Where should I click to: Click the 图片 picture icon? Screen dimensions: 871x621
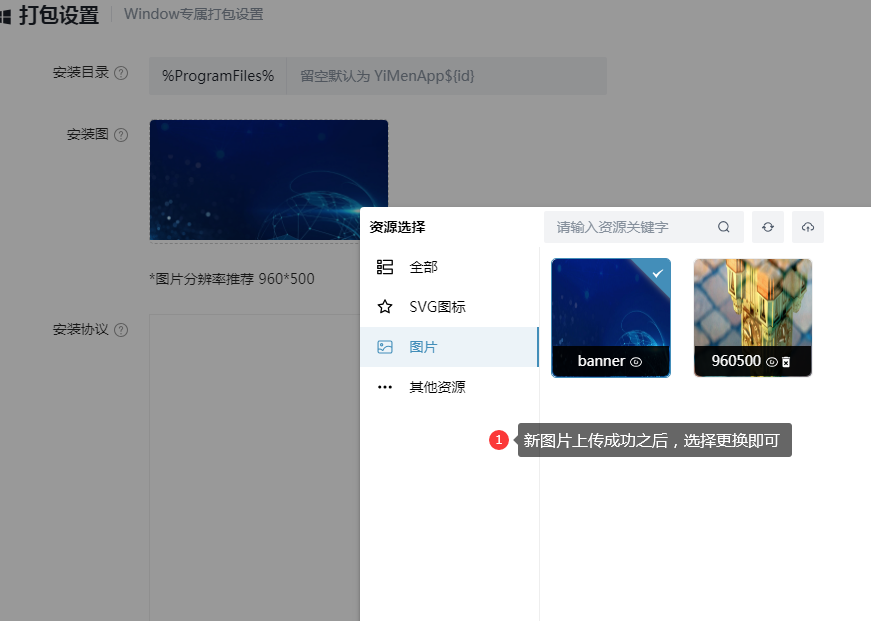tap(385, 347)
